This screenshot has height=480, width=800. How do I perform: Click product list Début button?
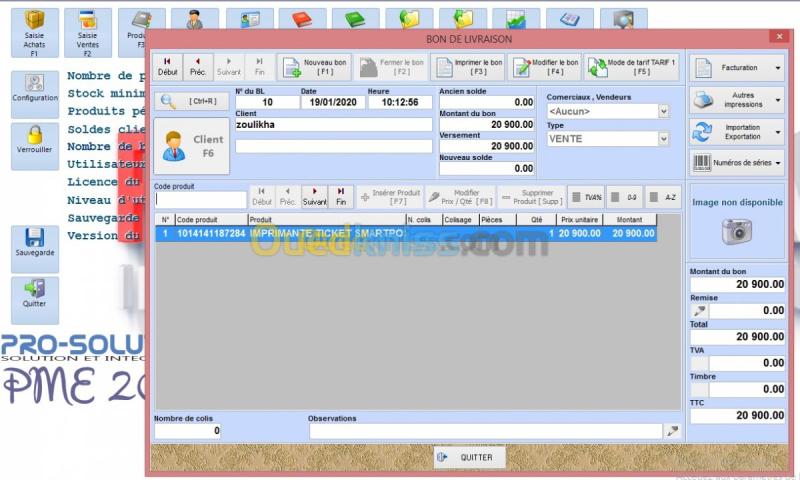(262, 196)
